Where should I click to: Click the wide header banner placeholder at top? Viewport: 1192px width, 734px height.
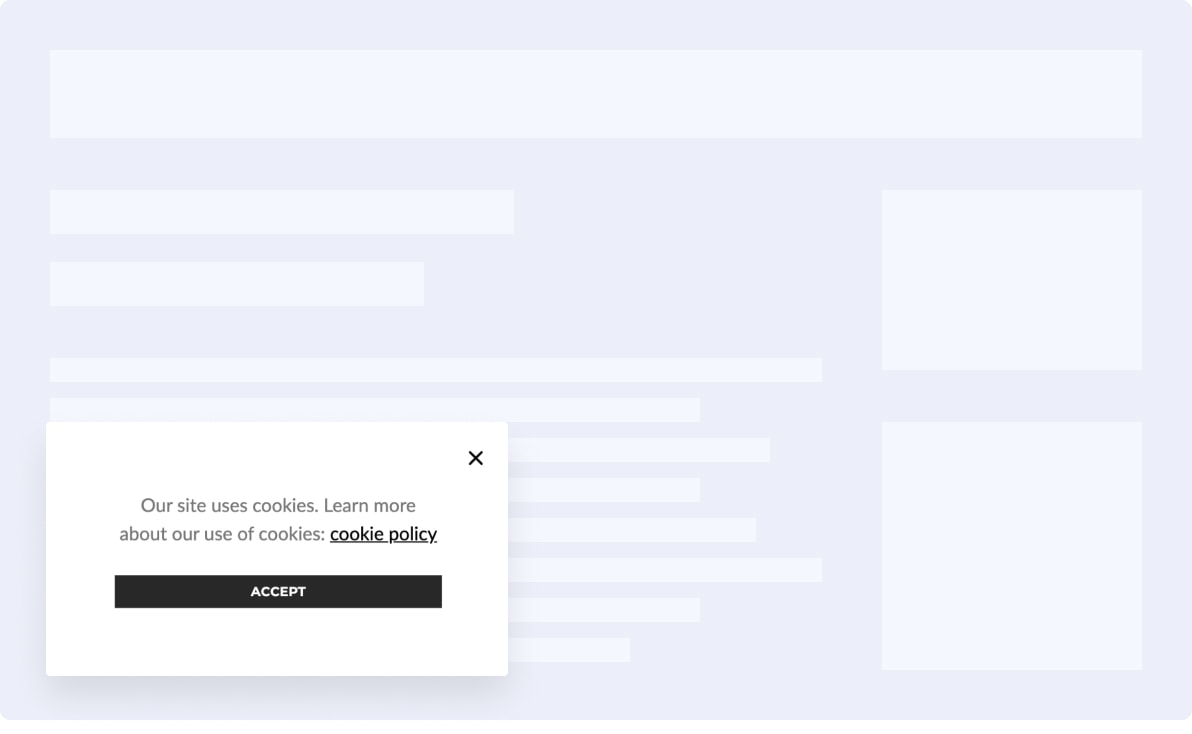coord(596,94)
